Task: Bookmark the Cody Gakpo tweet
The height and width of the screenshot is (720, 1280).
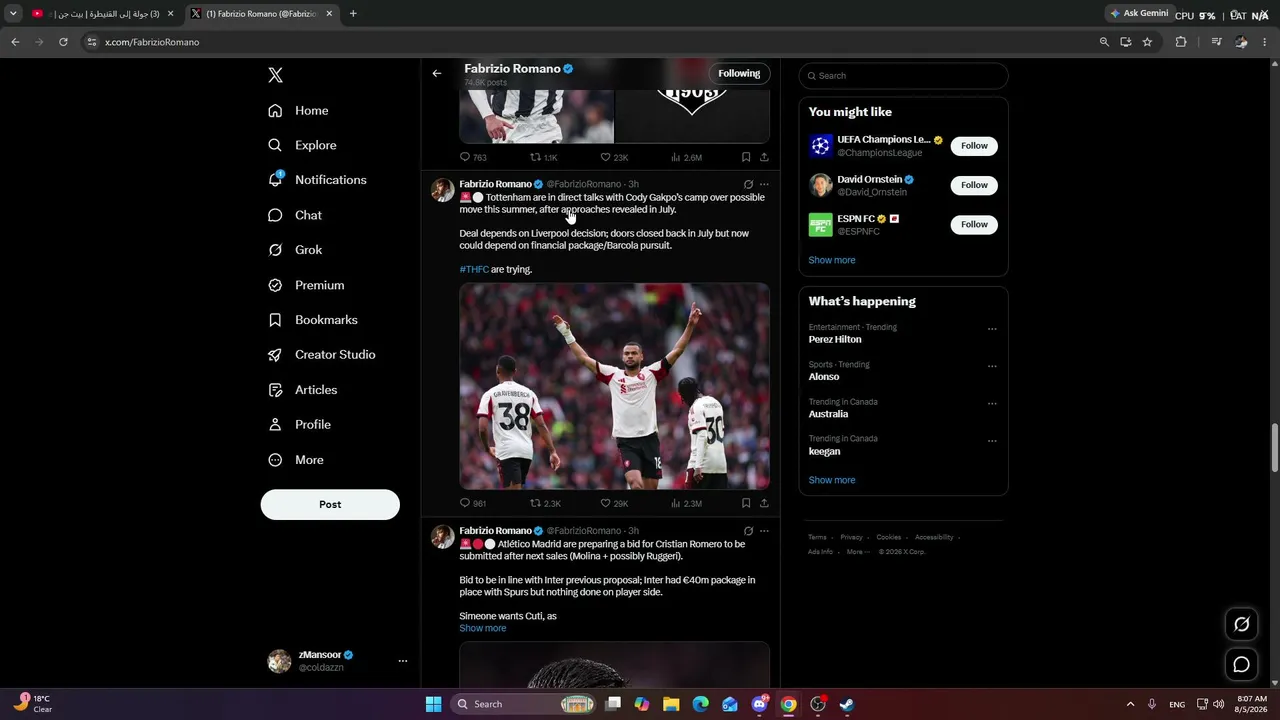Action: tap(746, 503)
